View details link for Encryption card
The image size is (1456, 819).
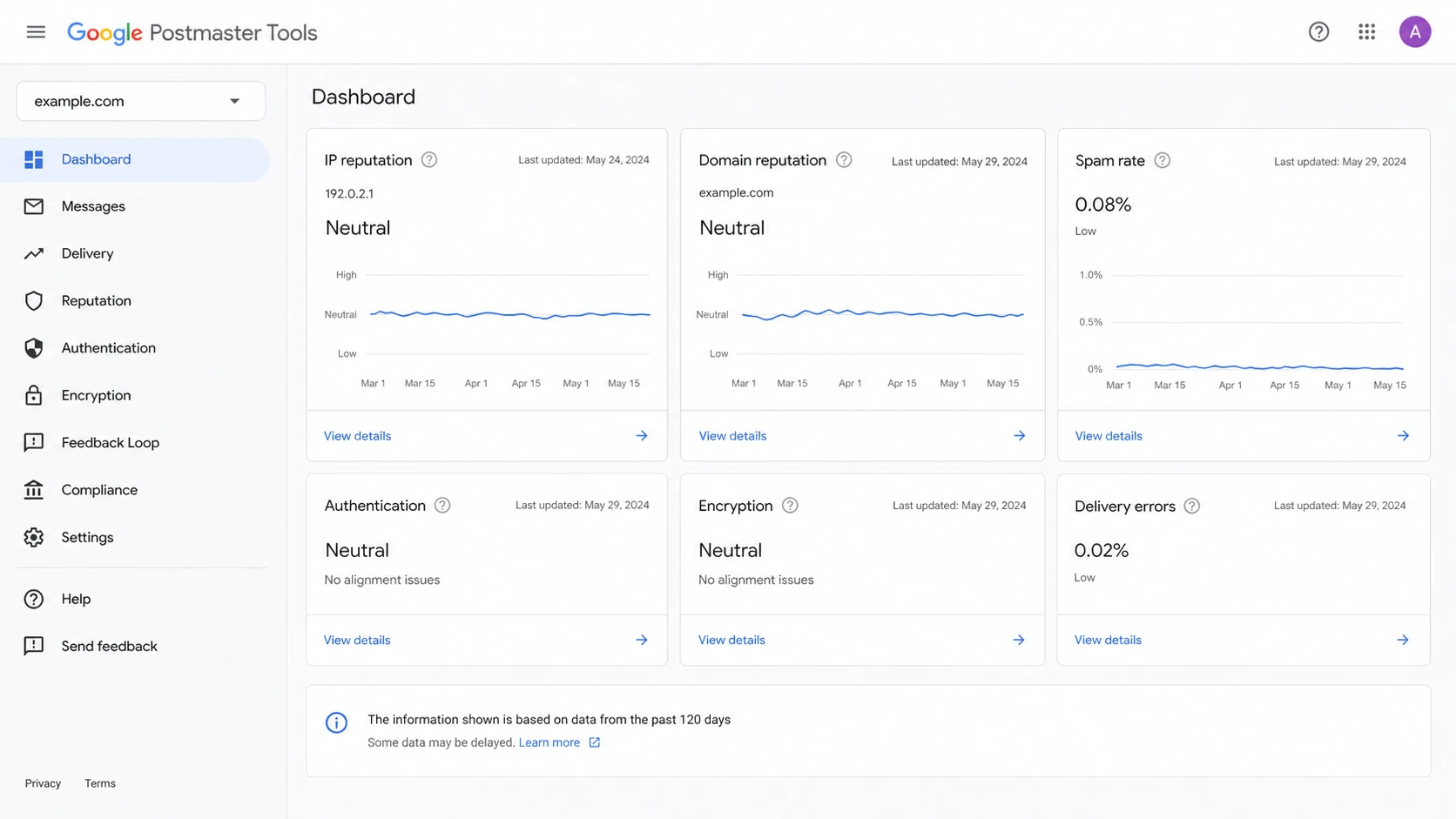point(731,640)
